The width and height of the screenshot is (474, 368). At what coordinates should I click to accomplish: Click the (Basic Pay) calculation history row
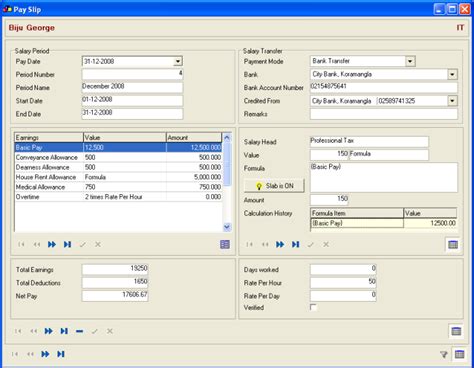click(384, 223)
